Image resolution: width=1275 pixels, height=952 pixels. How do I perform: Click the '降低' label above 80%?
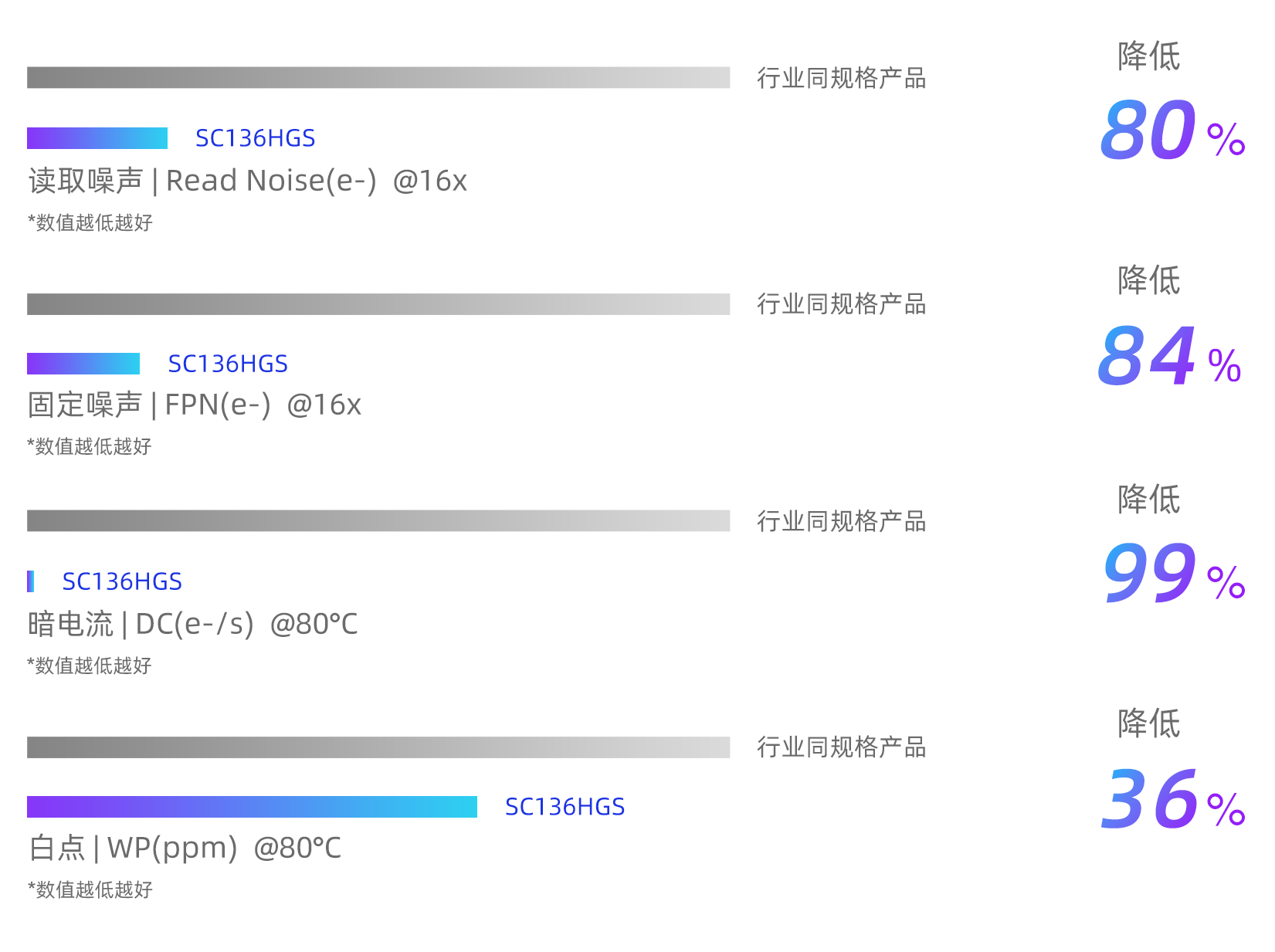click(x=1148, y=56)
